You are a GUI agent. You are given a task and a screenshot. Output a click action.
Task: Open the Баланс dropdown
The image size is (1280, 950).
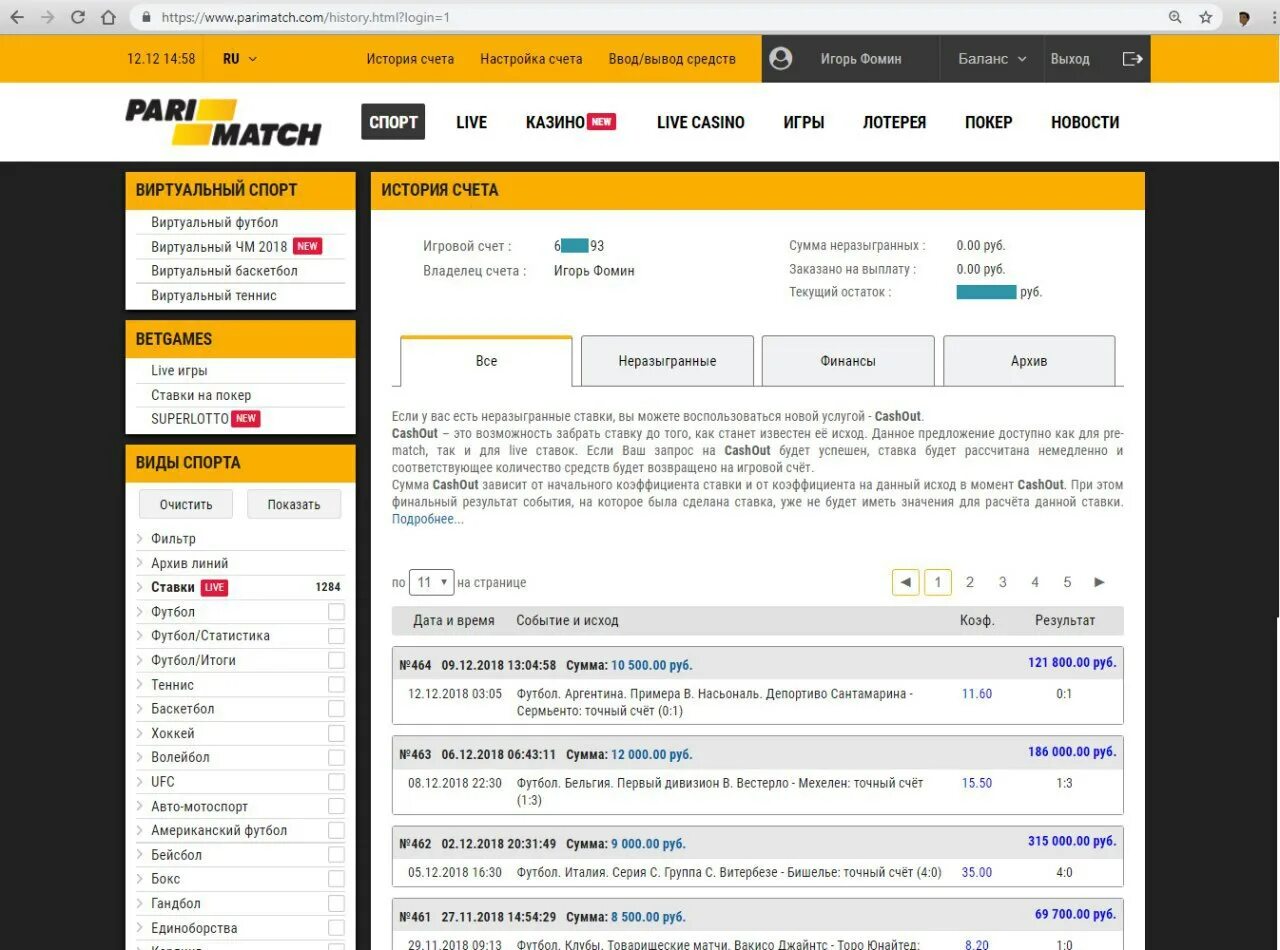point(992,59)
